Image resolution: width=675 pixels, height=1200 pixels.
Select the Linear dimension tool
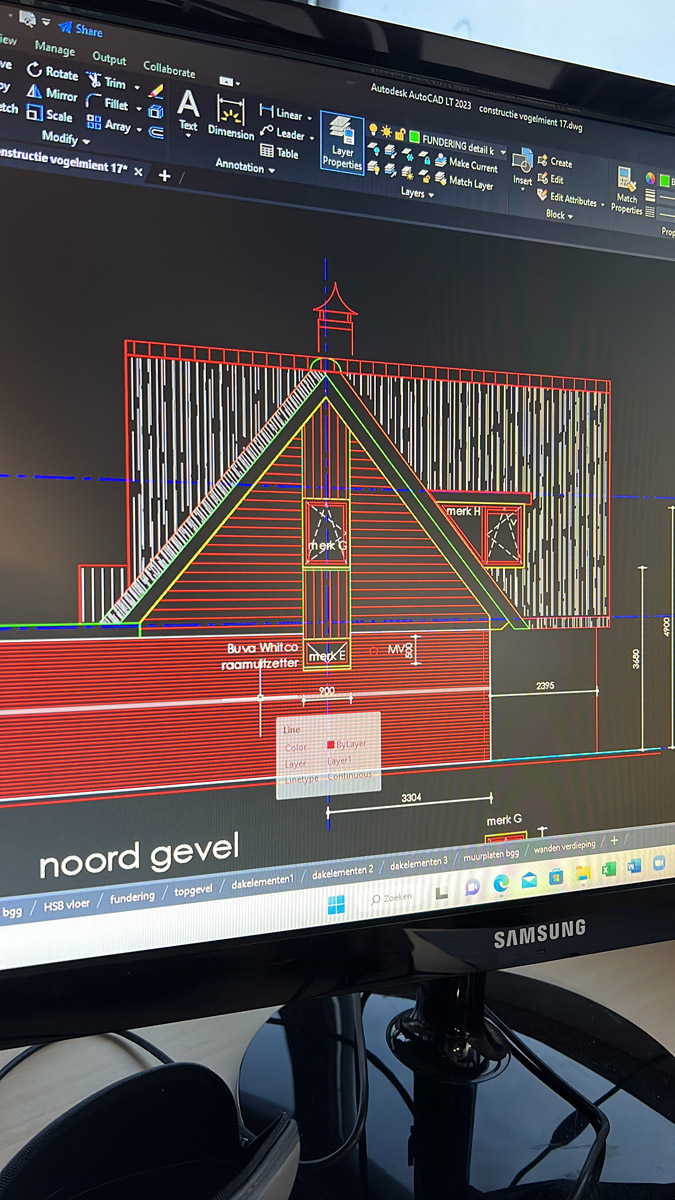(x=281, y=114)
